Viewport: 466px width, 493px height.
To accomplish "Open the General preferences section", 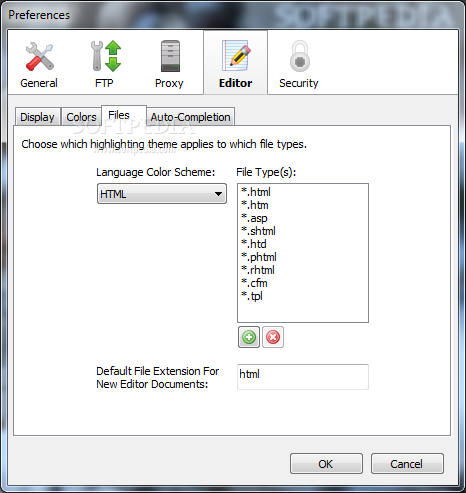I will coord(39,65).
